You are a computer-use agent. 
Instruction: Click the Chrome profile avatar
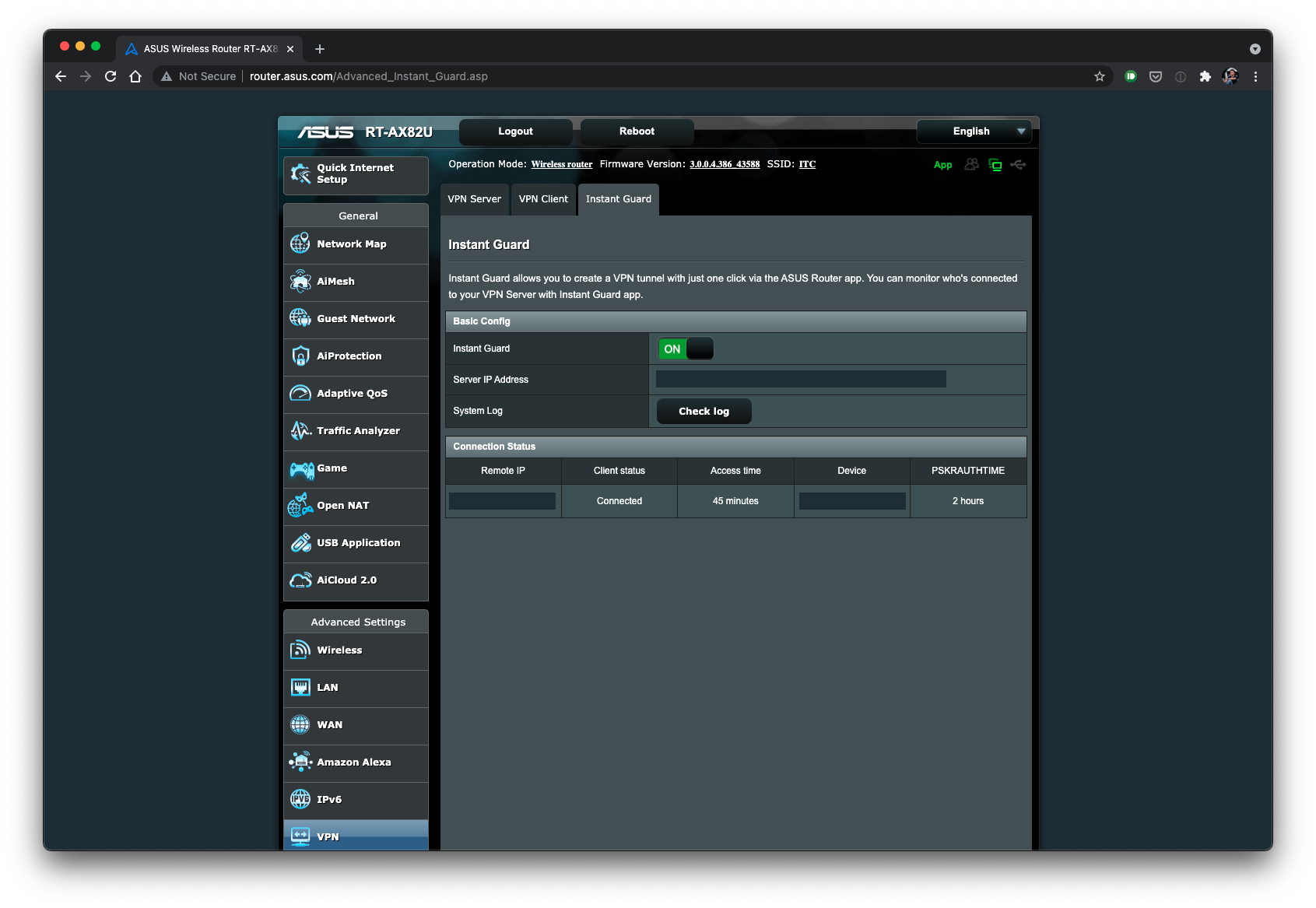[x=1230, y=76]
